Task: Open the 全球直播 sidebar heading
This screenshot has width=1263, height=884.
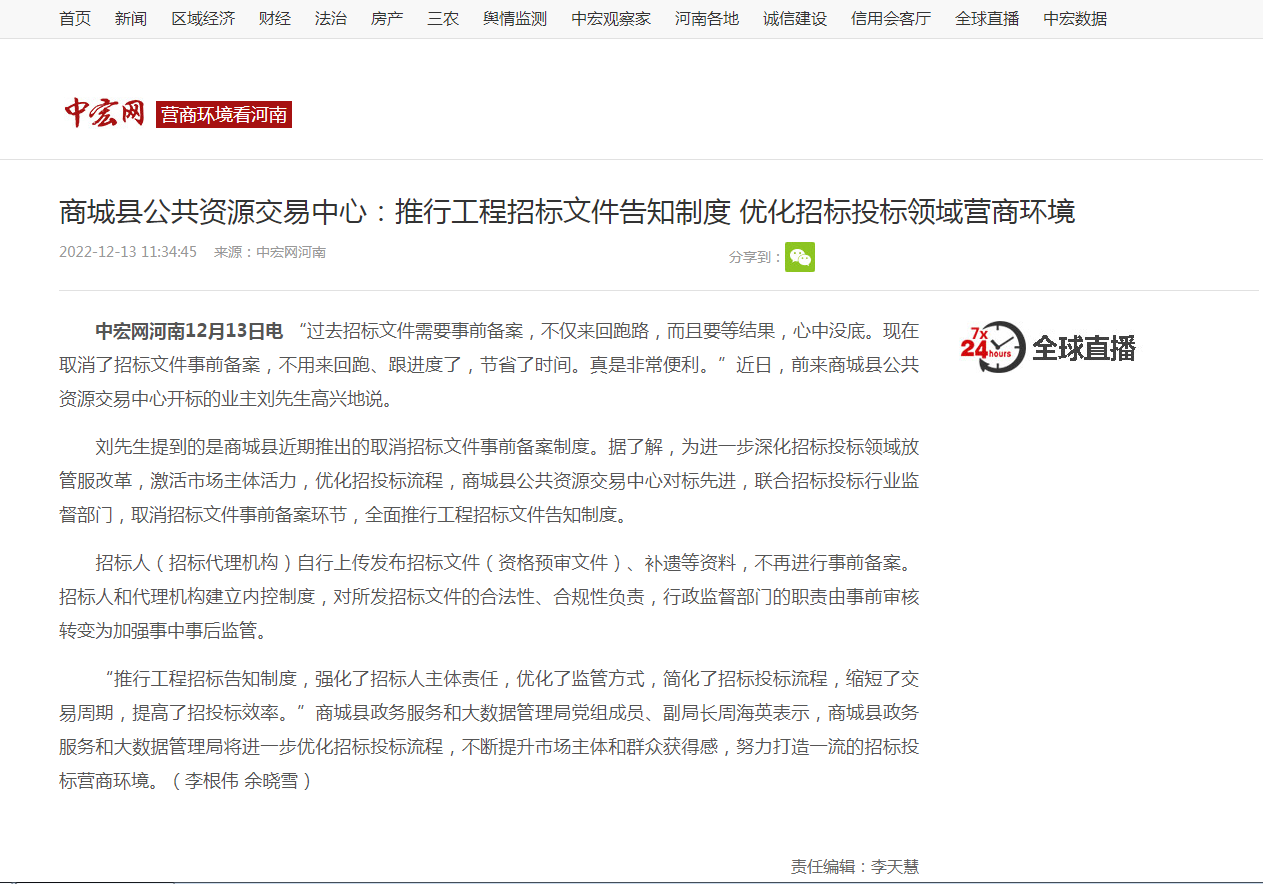Action: coord(1084,348)
